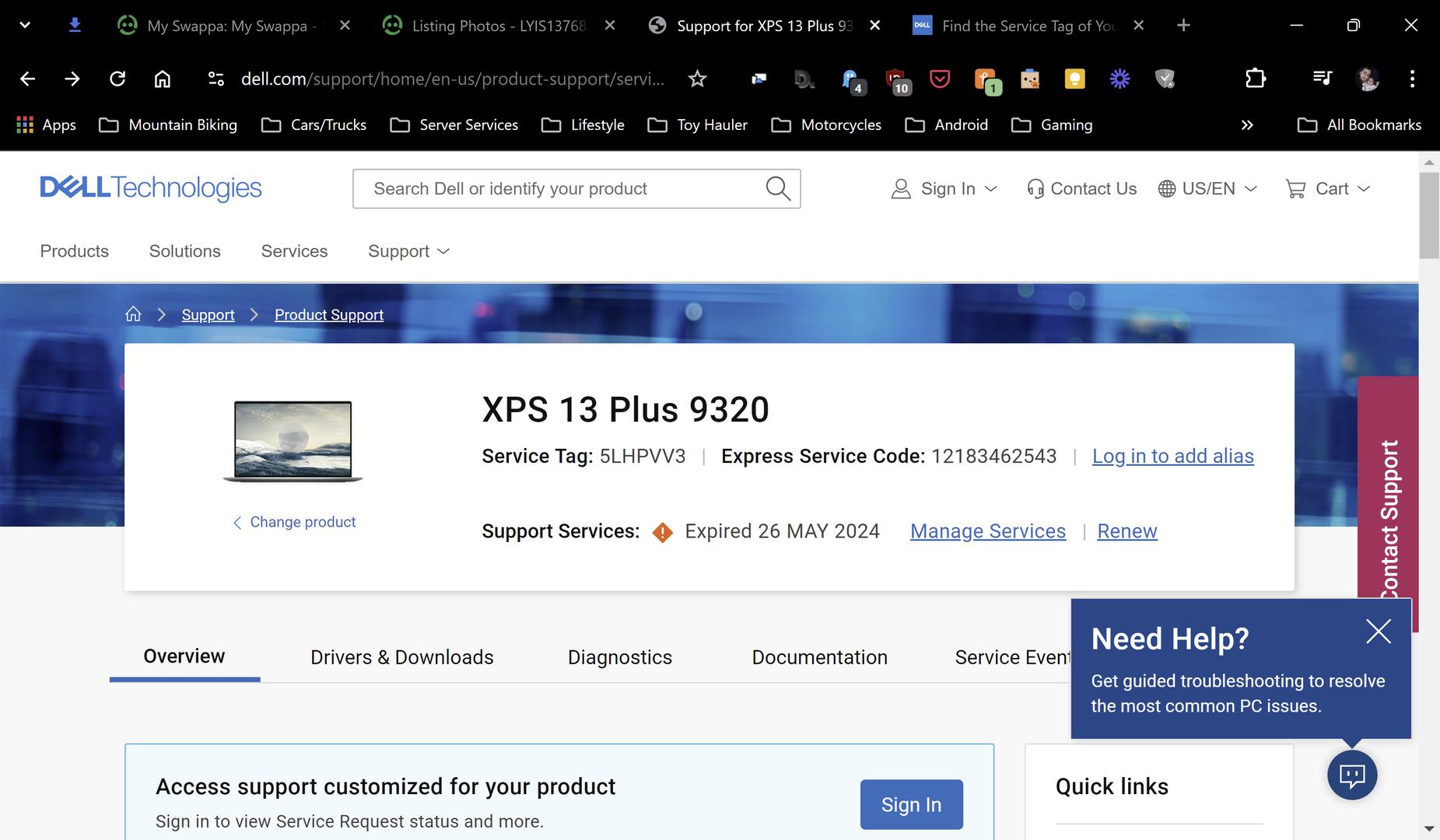The height and width of the screenshot is (840, 1440).
Task: Expand the Sign In dropdown
Action: pos(944,189)
